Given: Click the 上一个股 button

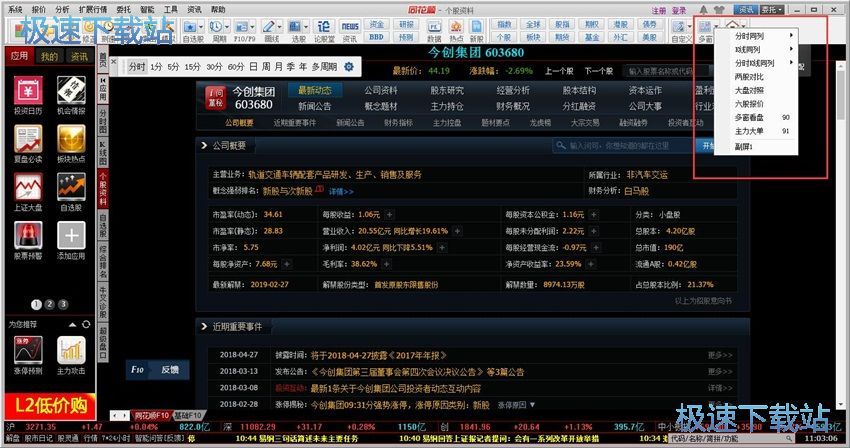Looking at the screenshot, I should pos(558,71).
